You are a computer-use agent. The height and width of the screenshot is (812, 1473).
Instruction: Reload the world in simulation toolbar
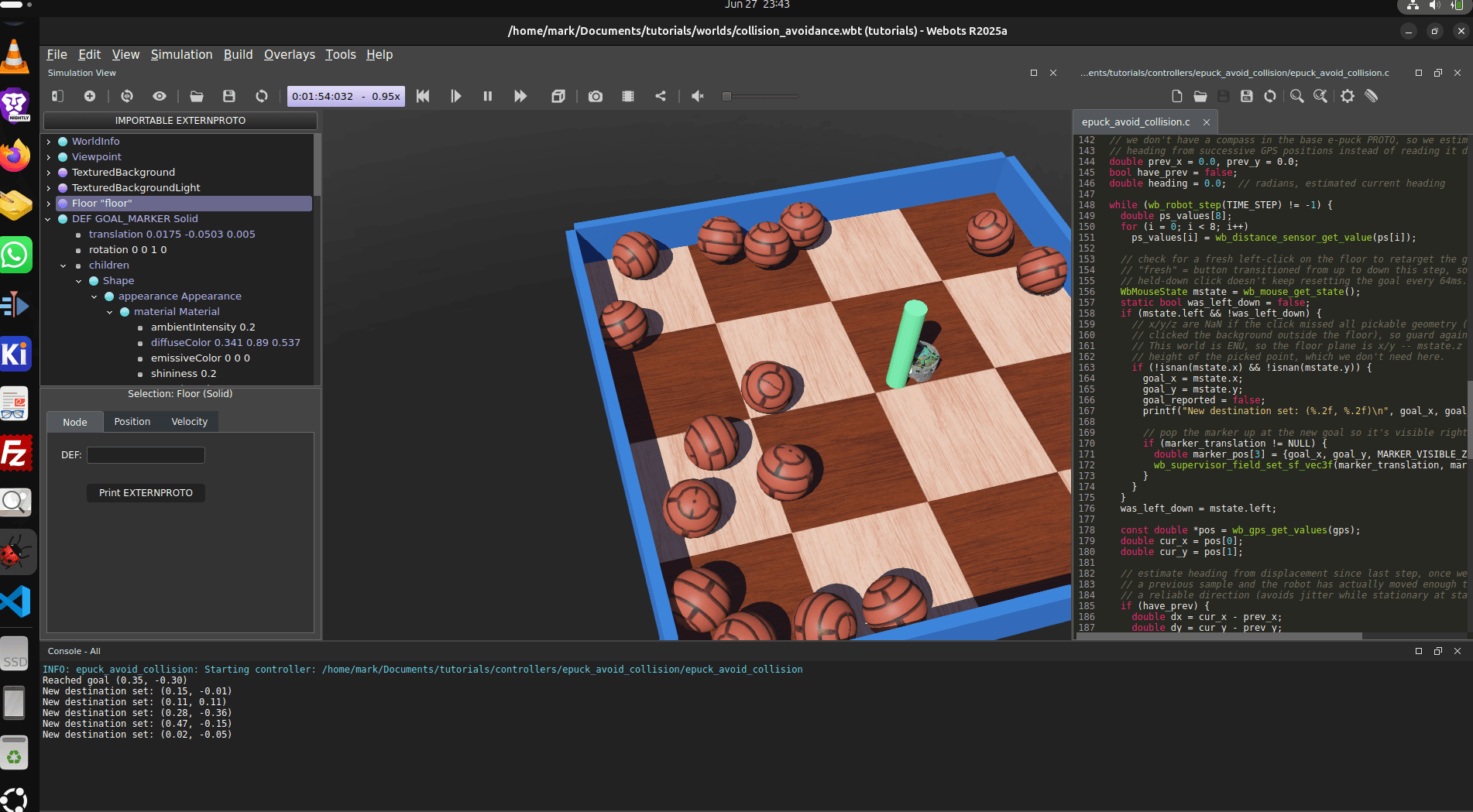tap(262, 96)
